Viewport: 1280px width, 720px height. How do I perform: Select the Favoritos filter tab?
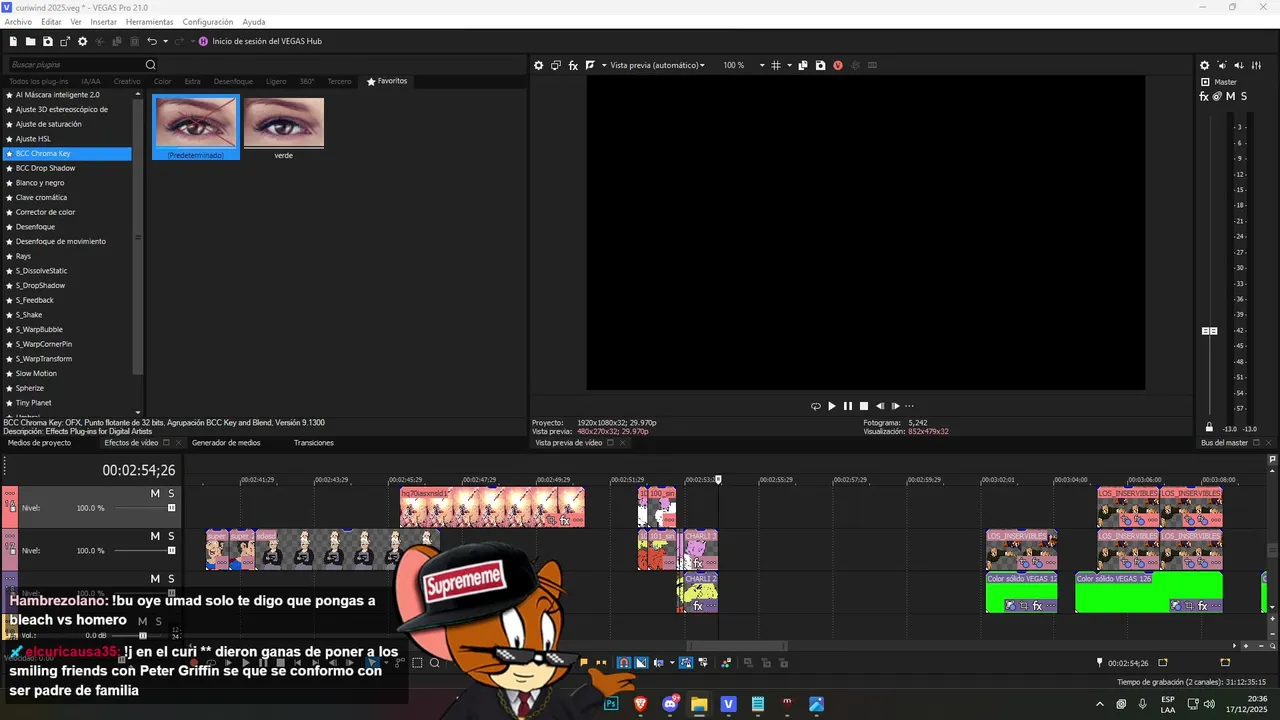[x=387, y=81]
